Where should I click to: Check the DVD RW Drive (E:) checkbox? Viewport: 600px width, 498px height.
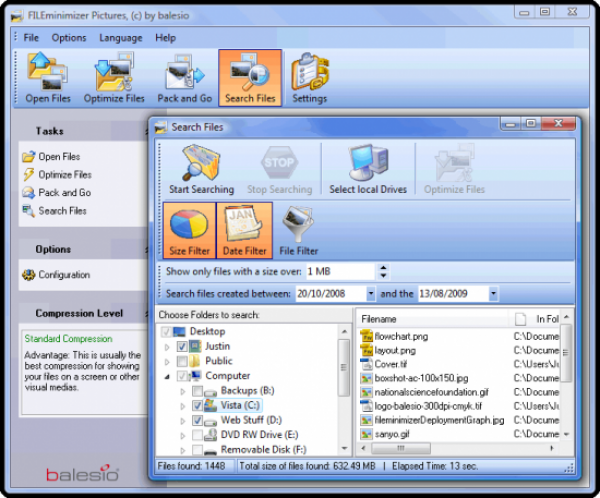tap(197, 435)
